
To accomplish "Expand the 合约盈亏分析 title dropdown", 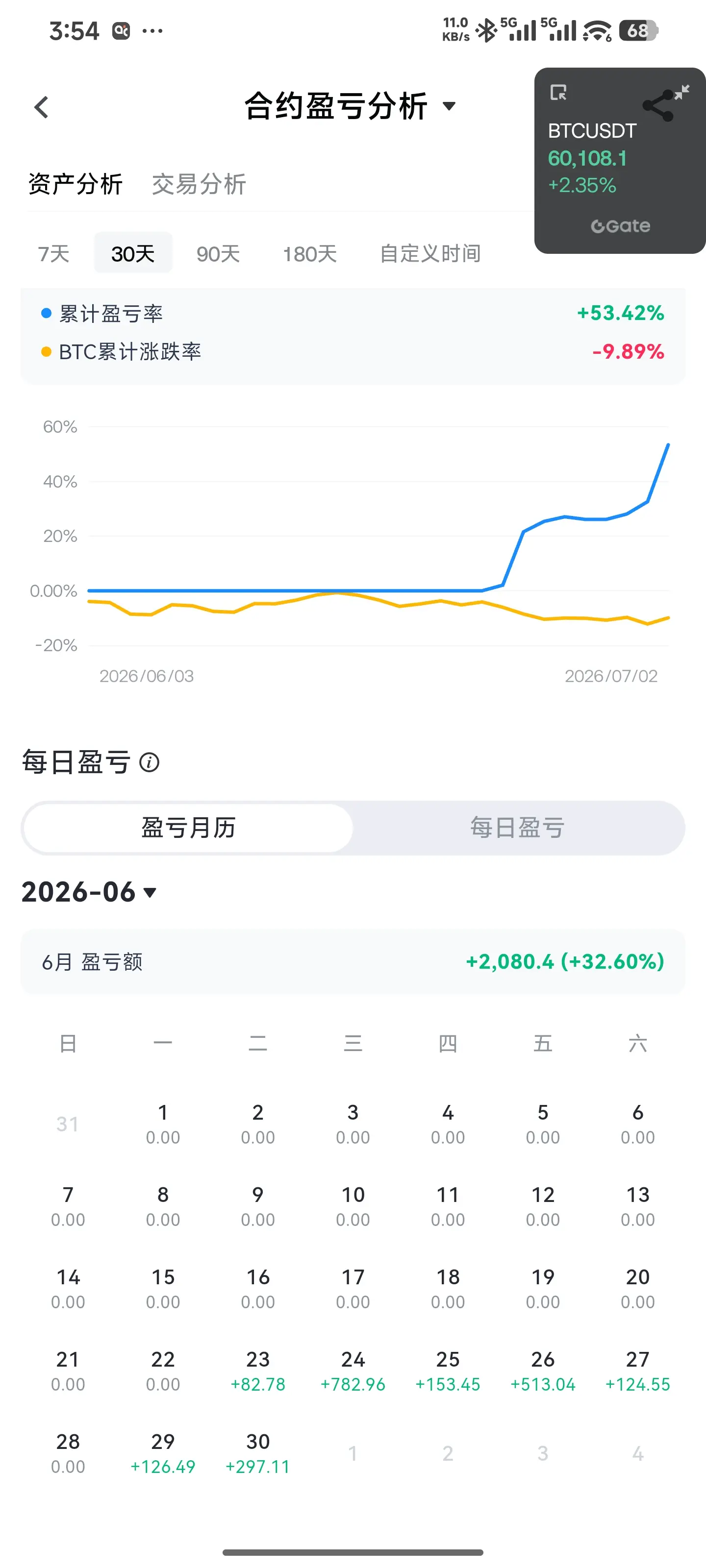I will click(x=449, y=106).
